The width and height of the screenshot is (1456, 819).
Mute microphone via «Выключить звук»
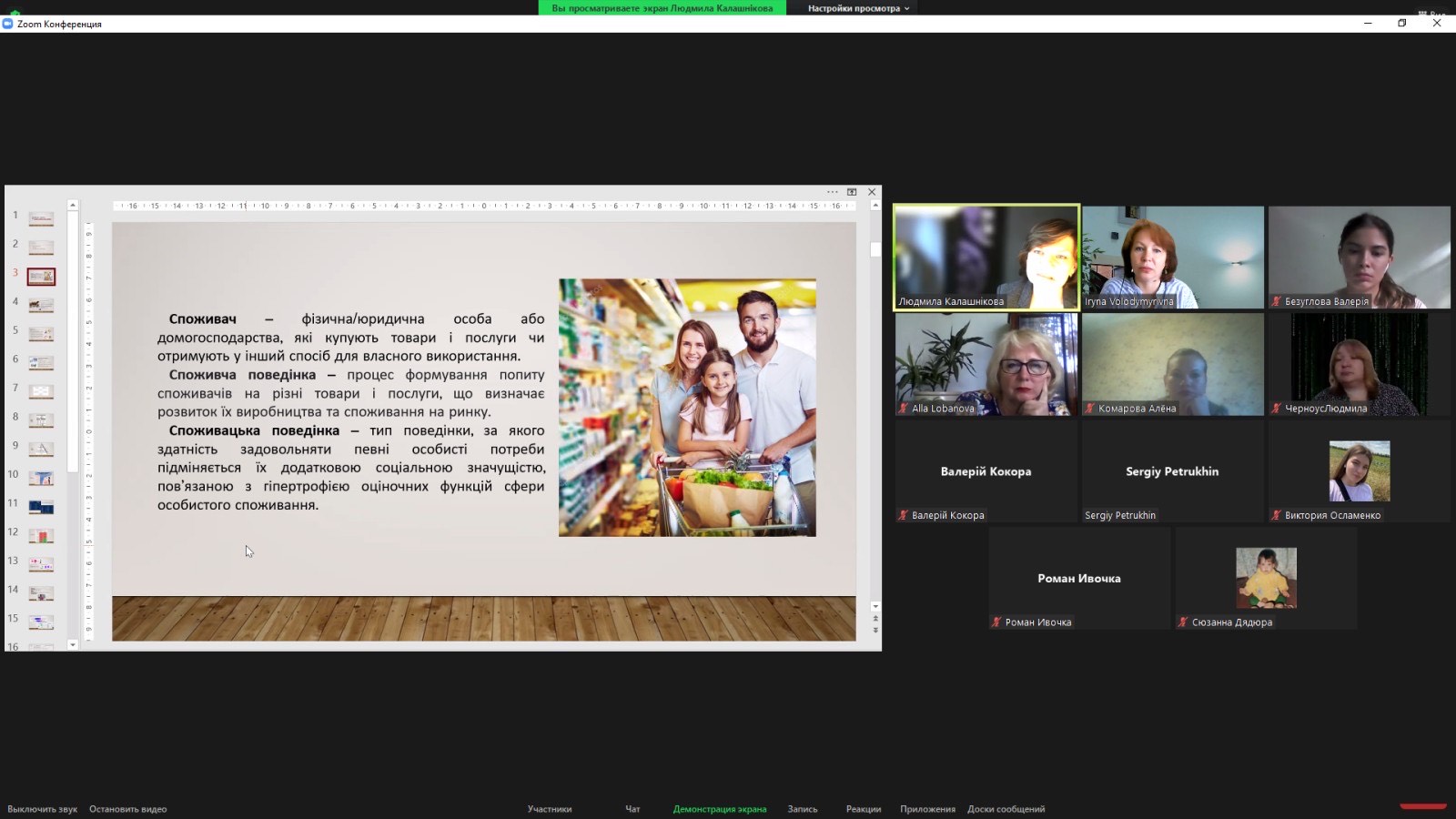42,809
